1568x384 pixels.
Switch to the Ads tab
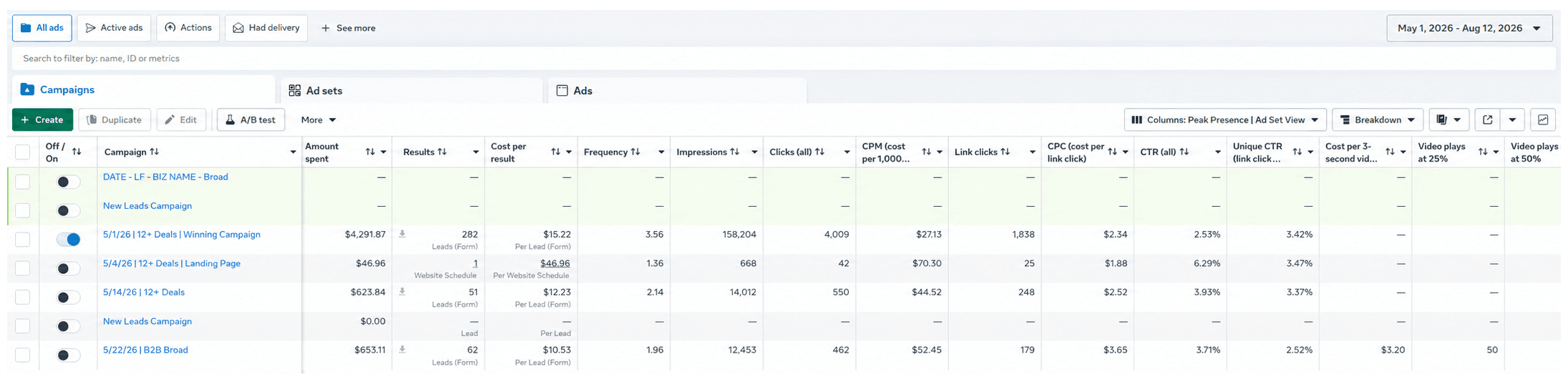(677, 91)
